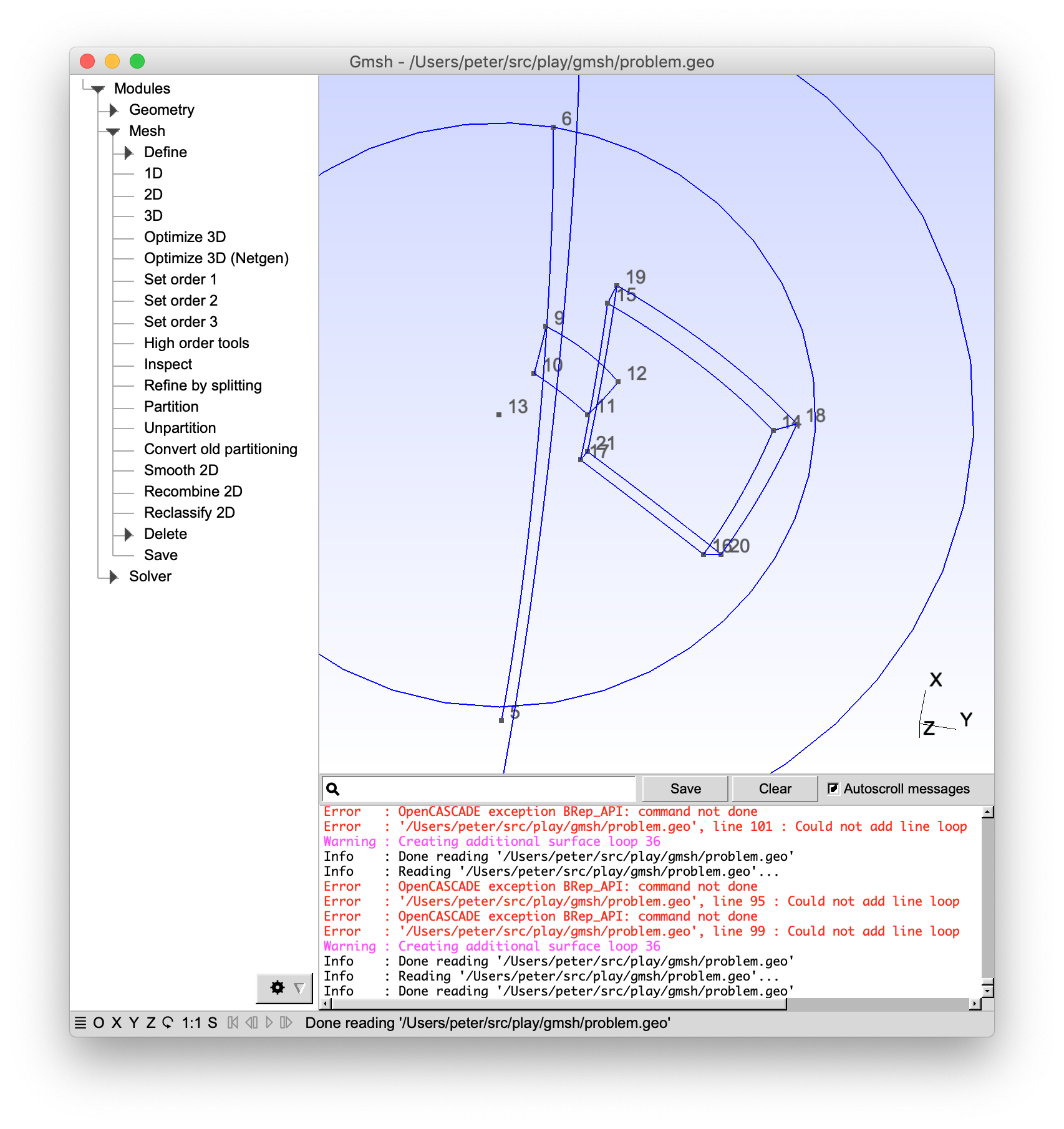The width and height of the screenshot is (1064, 1129).
Task: Click the 'line 101' error message line
Action: tap(645, 826)
